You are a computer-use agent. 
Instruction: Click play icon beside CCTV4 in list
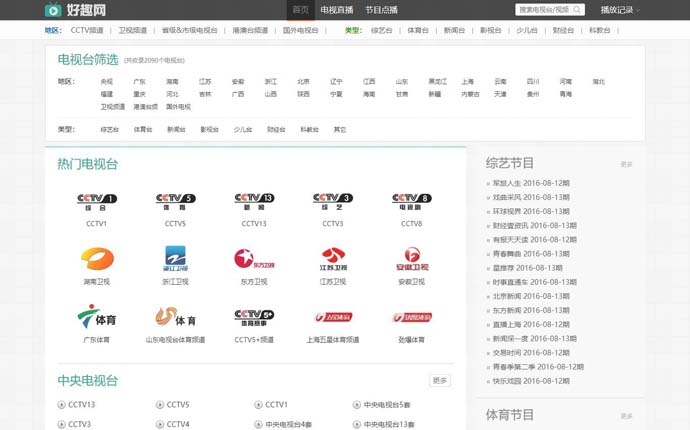(160, 424)
